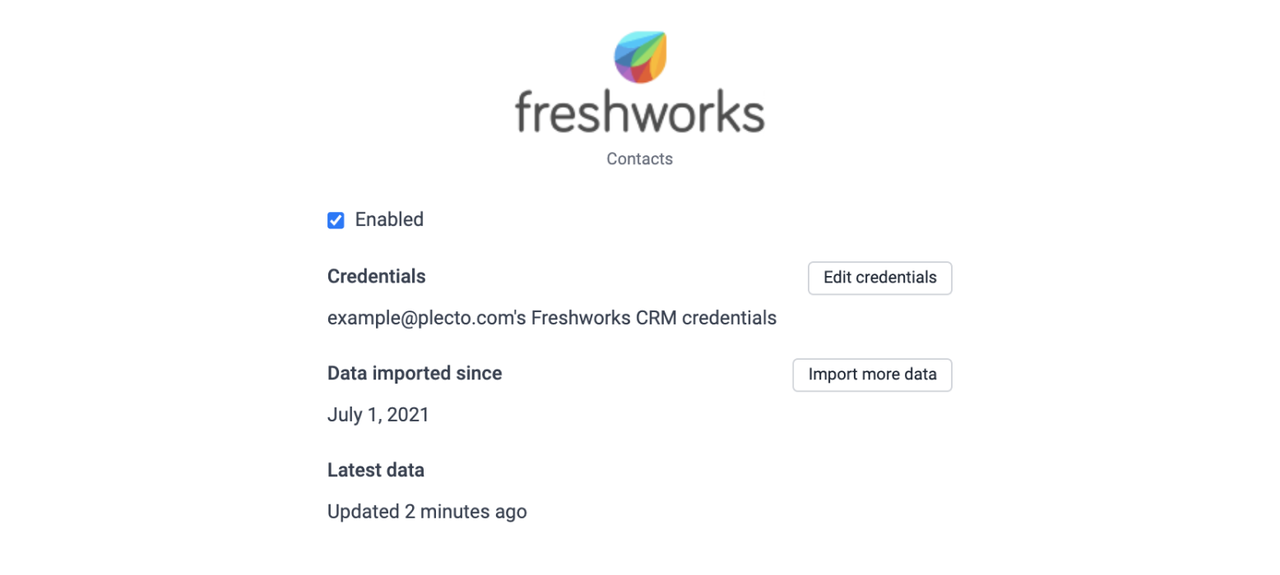Select the Credentials section heading
1280x575 pixels.
(x=376, y=277)
